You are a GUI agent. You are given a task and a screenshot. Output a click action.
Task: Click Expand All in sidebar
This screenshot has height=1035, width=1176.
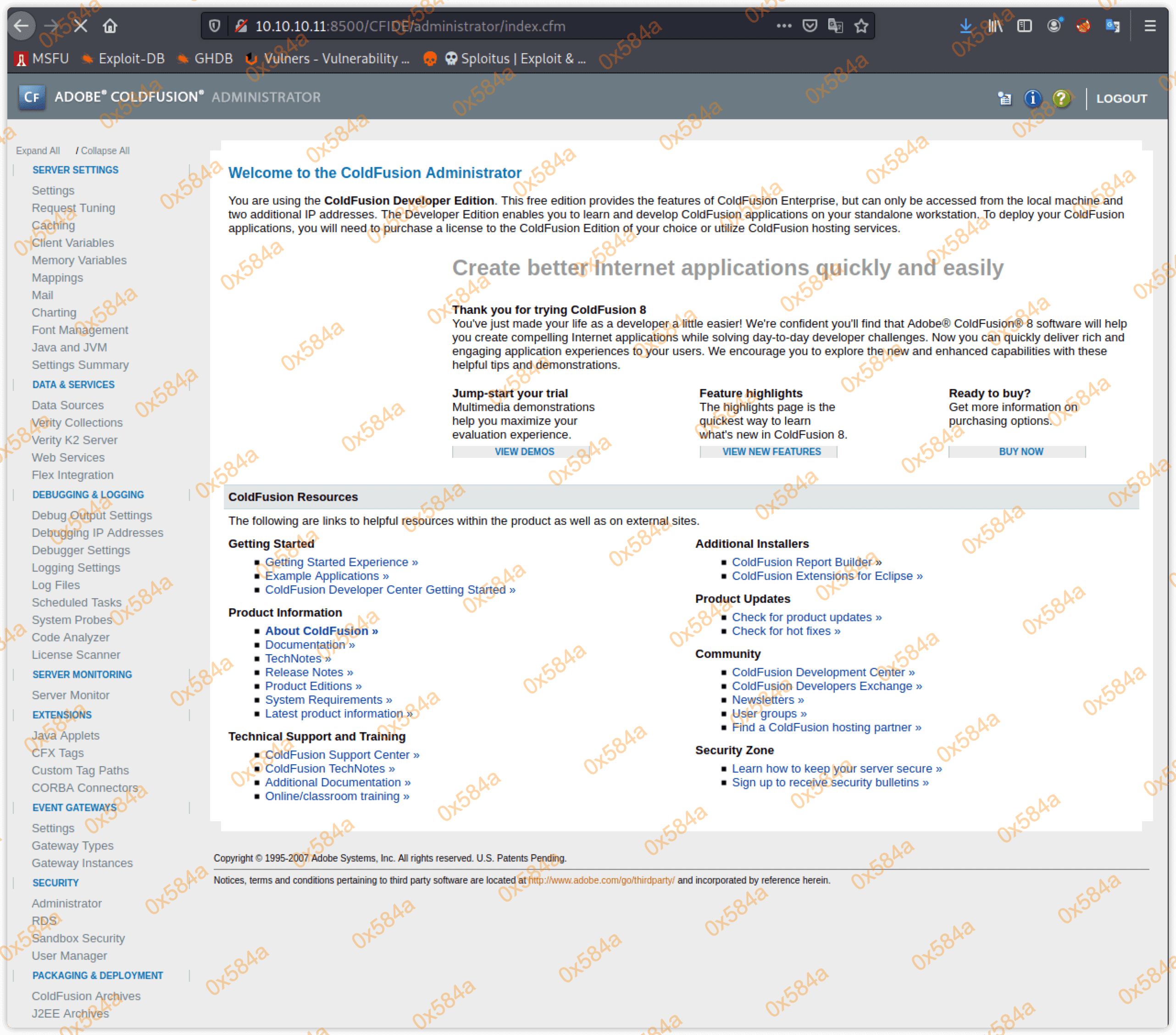click(x=38, y=150)
